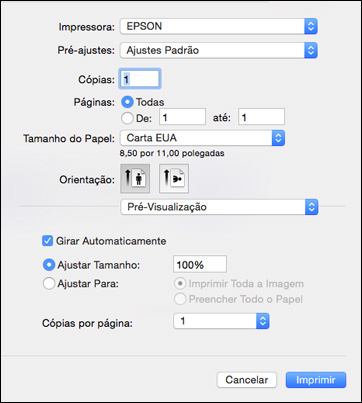Click the Imprimir button
Viewport: 362px width, 403px height.
[x=316, y=380]
